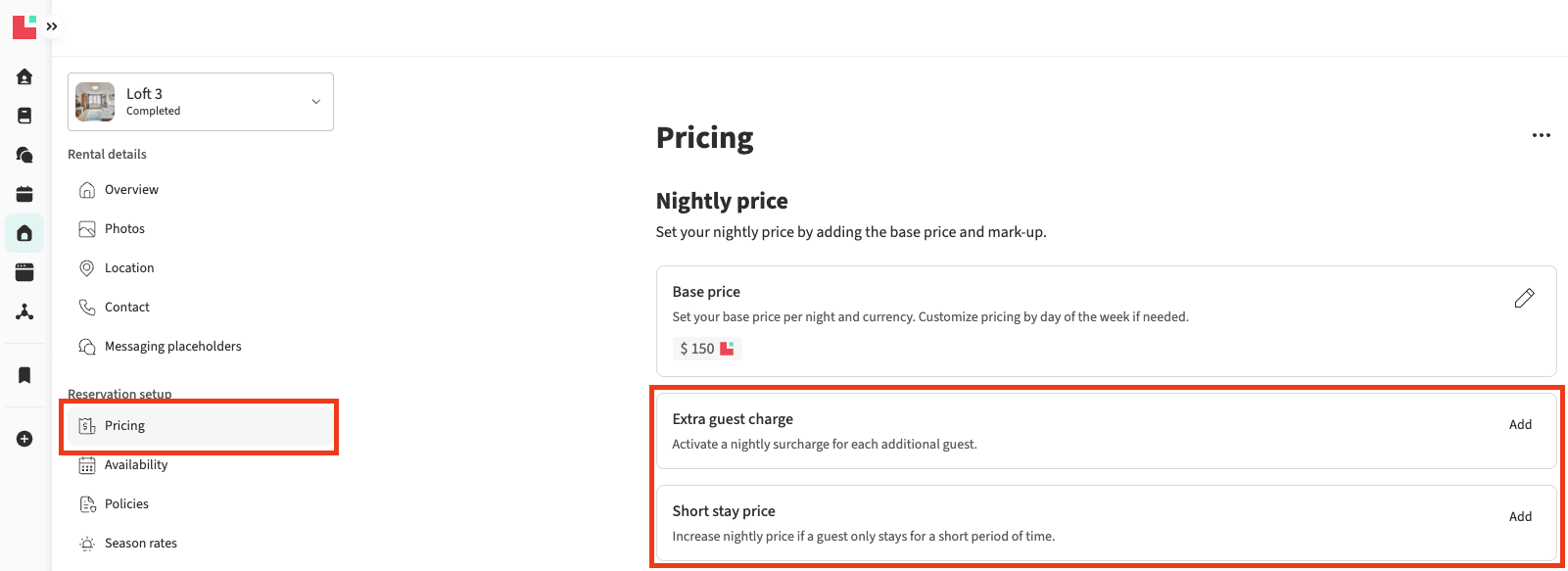Expand the sidebar with double-chevron icon
Screen dimensions: 1568x571
52,26
